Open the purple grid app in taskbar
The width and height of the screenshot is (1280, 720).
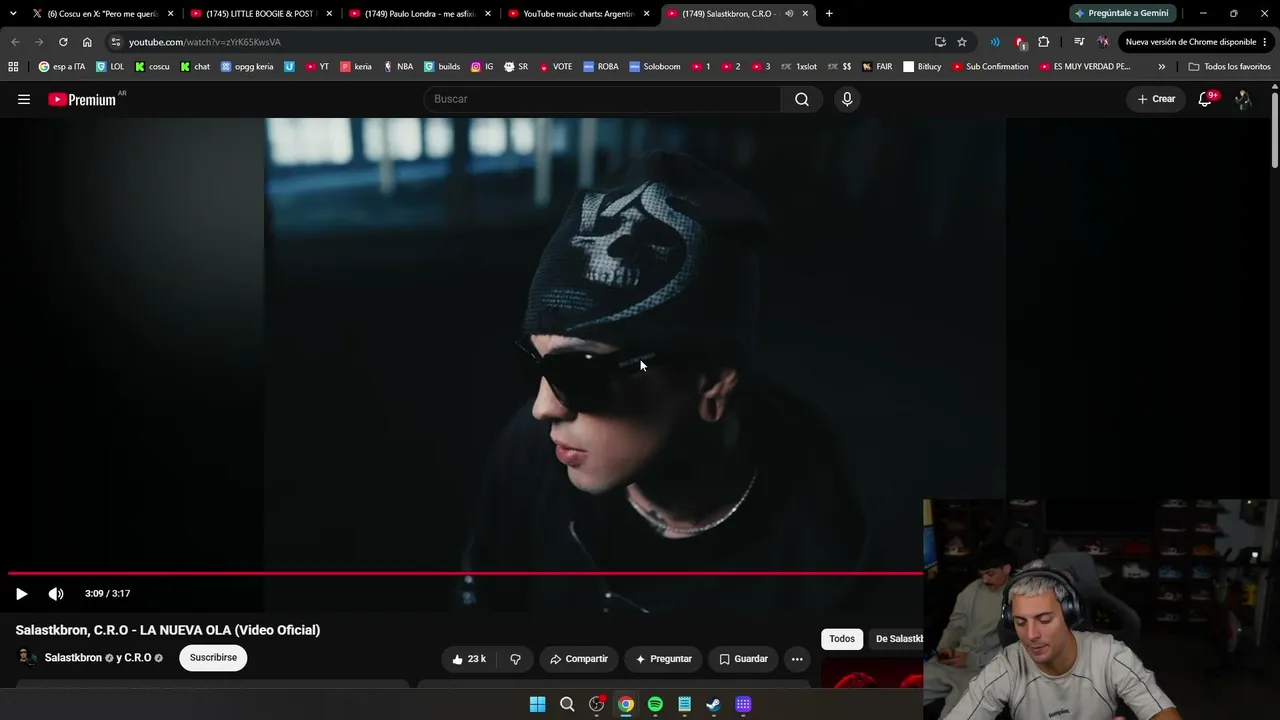click(x=743, y=705)
